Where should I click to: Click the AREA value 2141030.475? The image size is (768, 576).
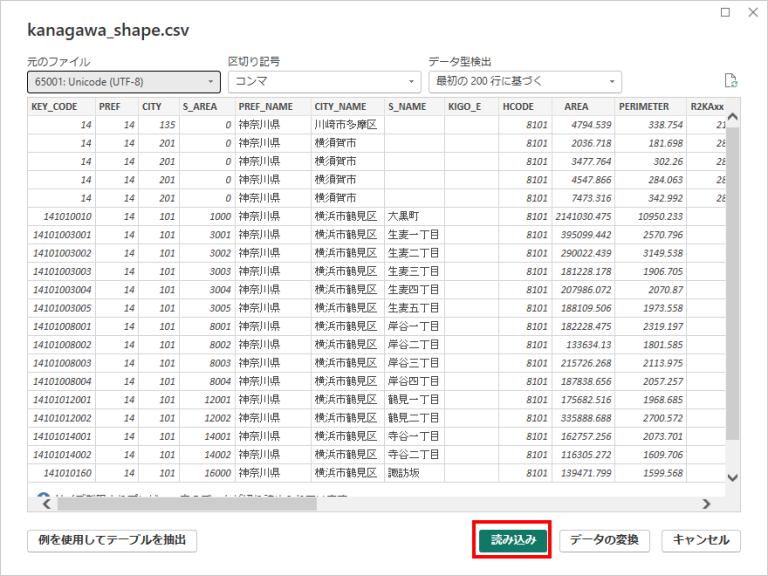coord(583,216)
